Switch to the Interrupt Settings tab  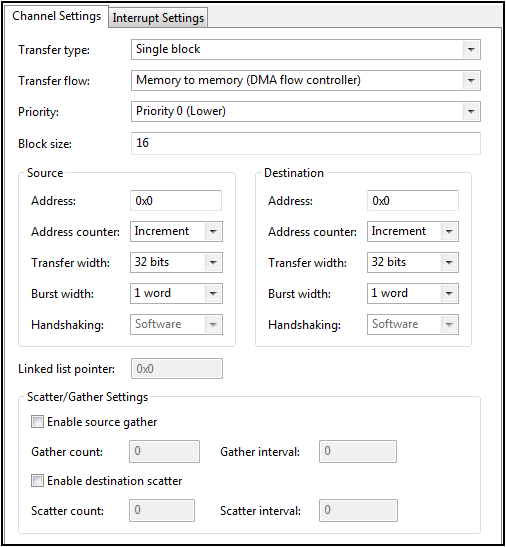[x=158, y=17]
